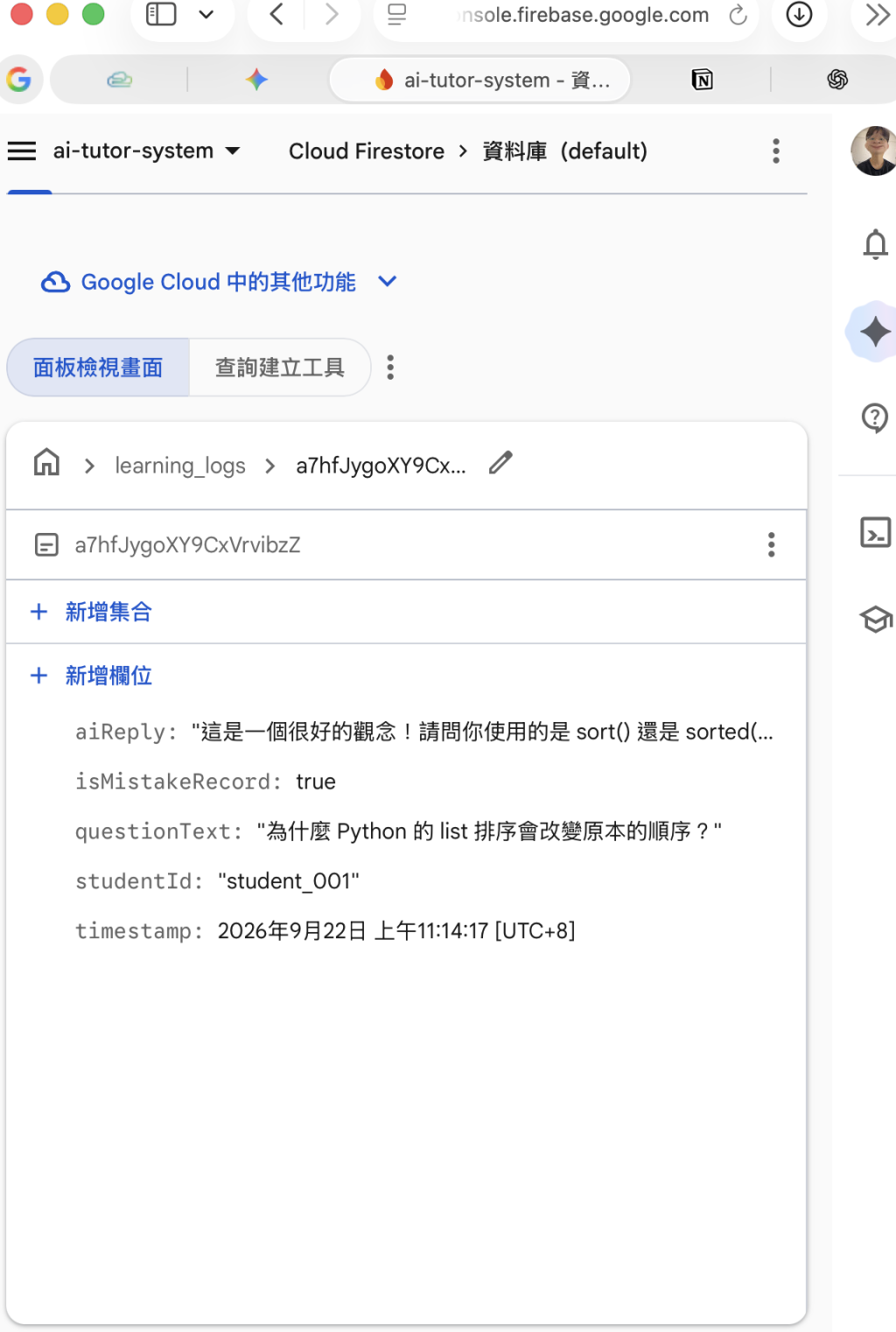Open document a7hfJygoXY9CxVrvibzZ options menu
Image resolution: width=896 pixels, height=1332 pixels.
[x=771, y=545]
